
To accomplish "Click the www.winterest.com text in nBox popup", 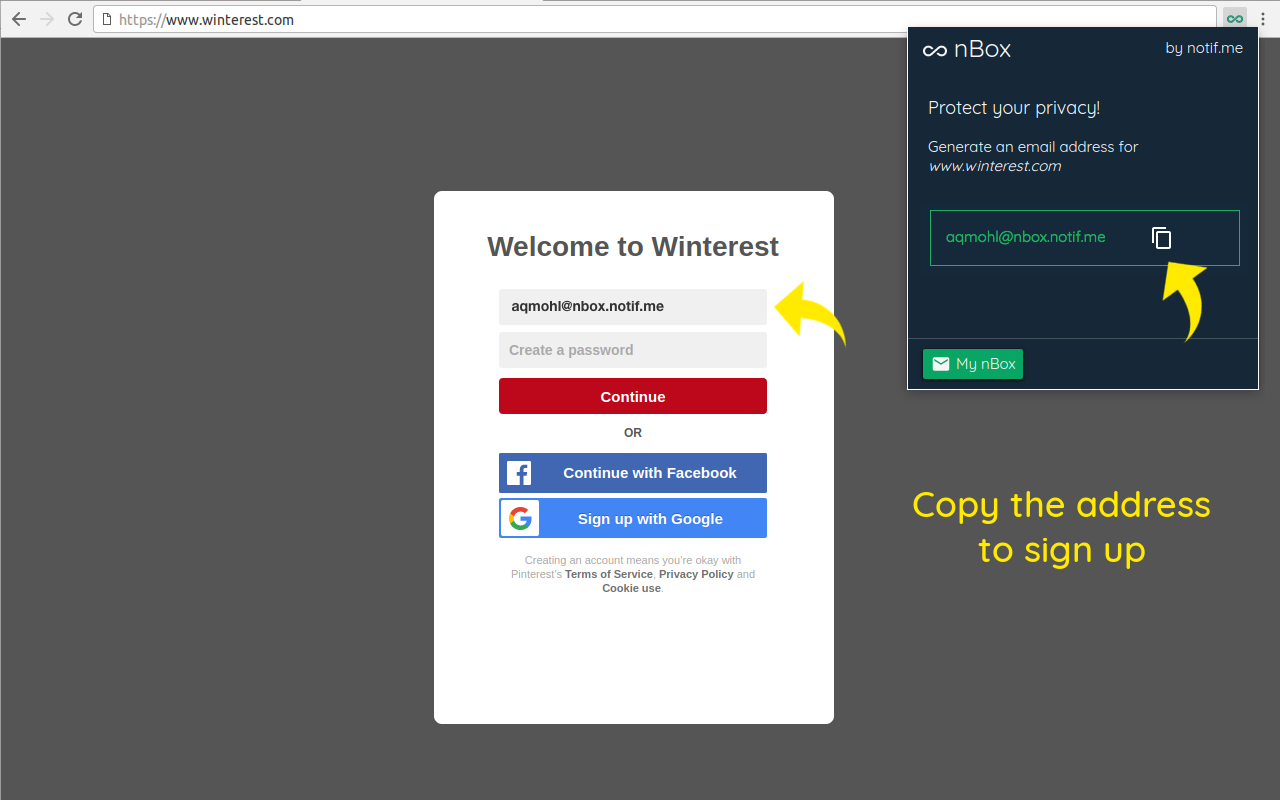I will coord(995,166).
